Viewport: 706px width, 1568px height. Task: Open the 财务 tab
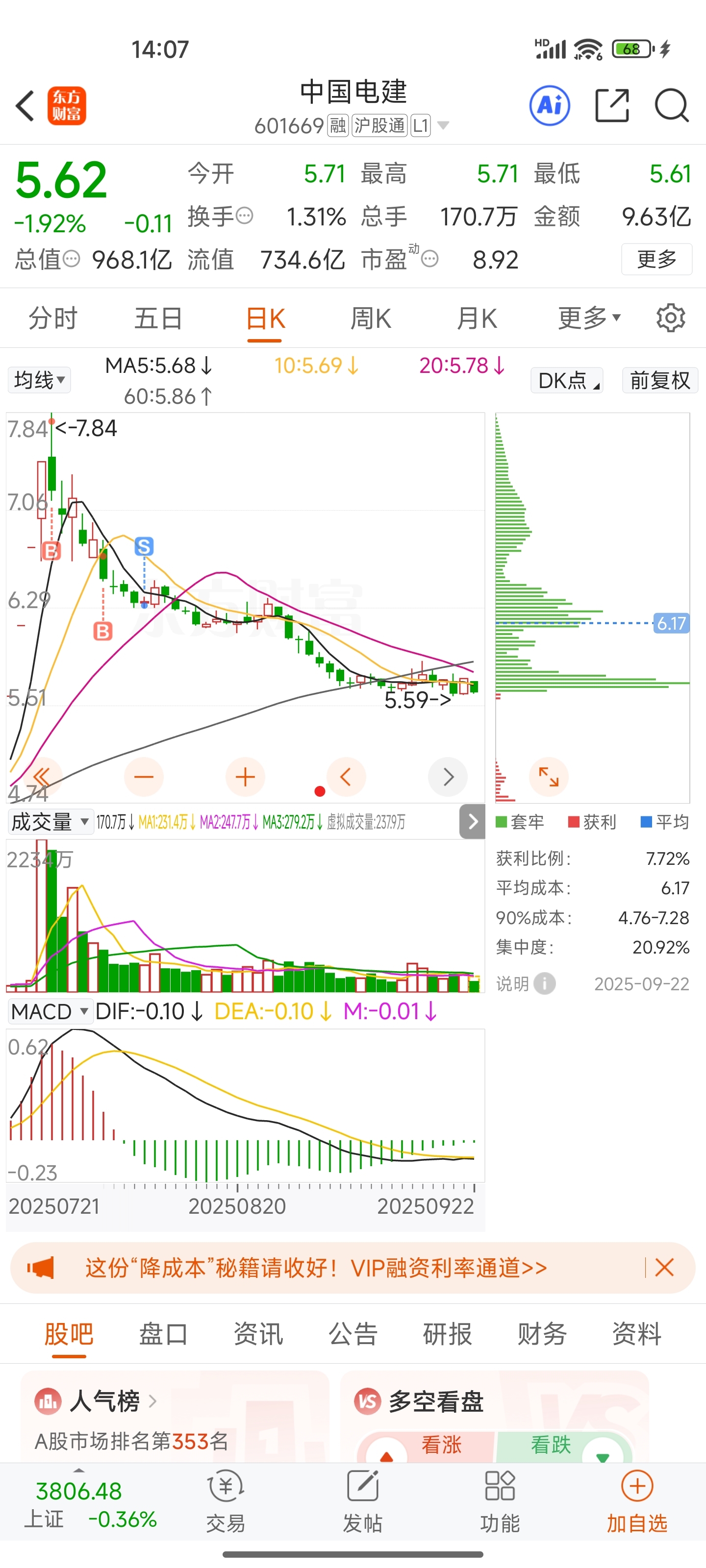pos(542,1334)
